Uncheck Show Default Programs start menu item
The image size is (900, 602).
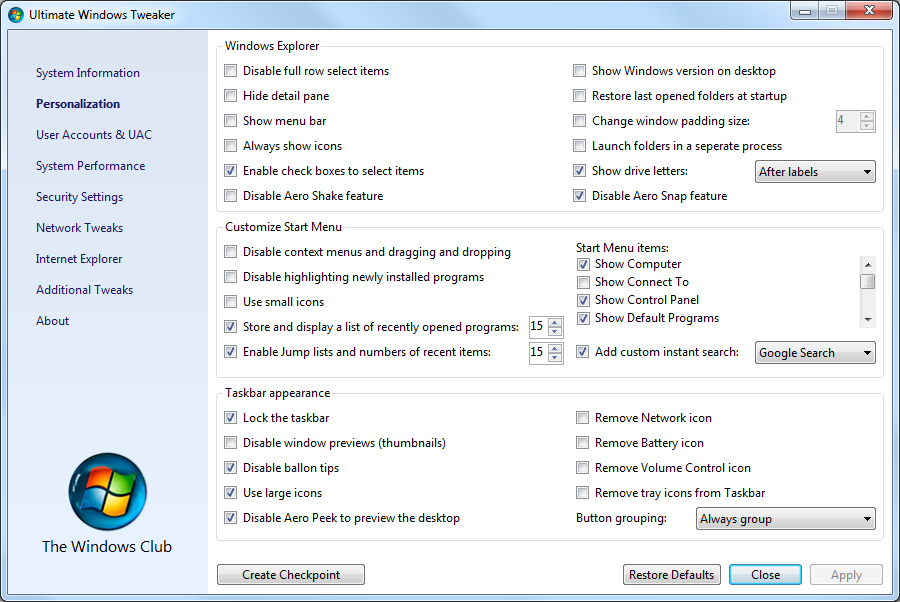(x=583, y=318)
